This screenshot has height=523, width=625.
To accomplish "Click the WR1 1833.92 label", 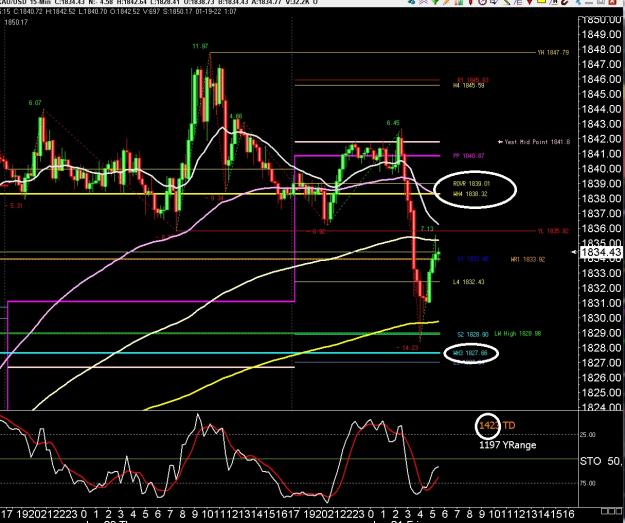I will 528,260.
